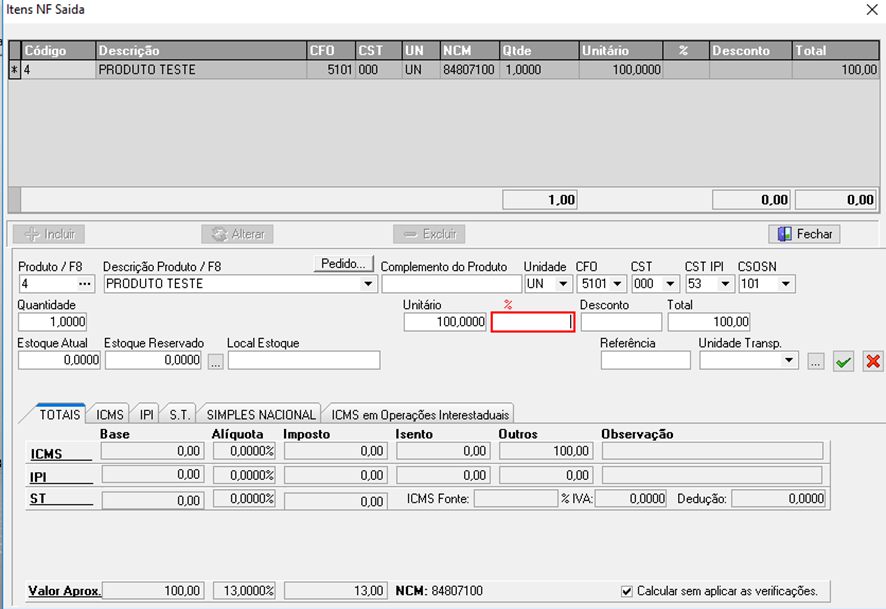Expand the Unidade Transp. dropdown
Screen dimensions: 886x609
[789, 360]
